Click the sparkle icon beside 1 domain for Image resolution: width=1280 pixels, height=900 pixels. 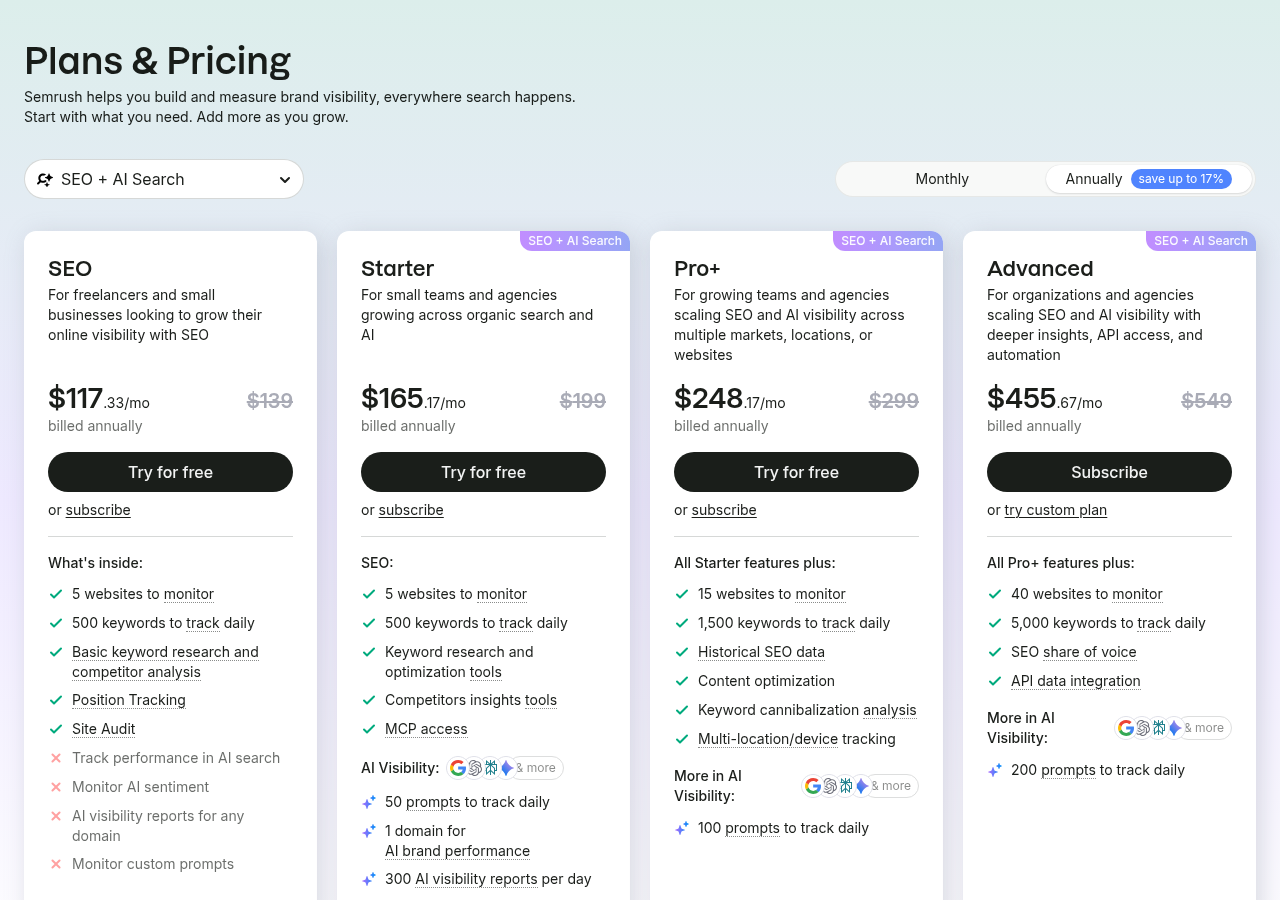(x=369, y=831)
